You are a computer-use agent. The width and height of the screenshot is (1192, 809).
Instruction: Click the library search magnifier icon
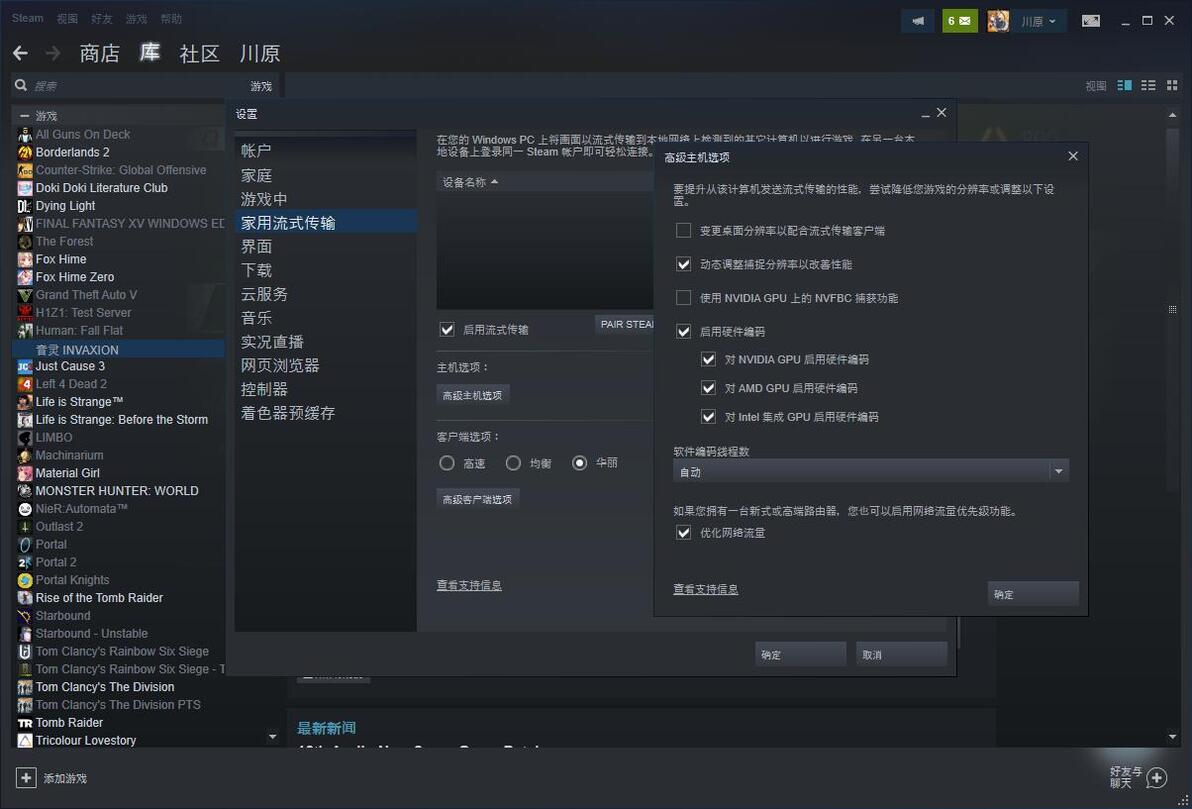(21, 85)
